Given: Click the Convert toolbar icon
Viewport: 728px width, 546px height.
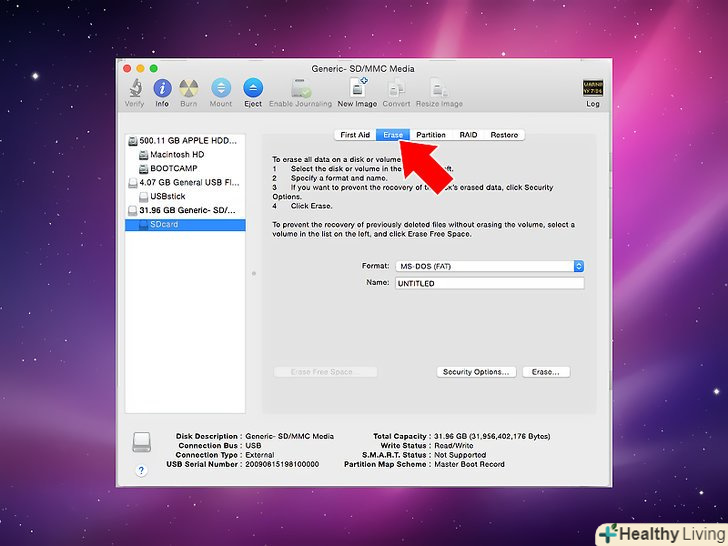Looking at the screenshot, I should pos(396,88).
